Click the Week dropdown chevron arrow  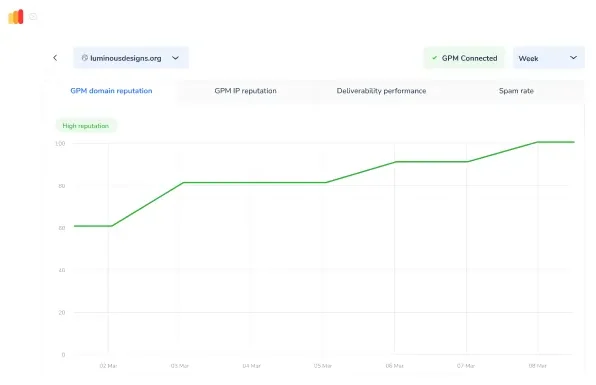coord(573,58)
